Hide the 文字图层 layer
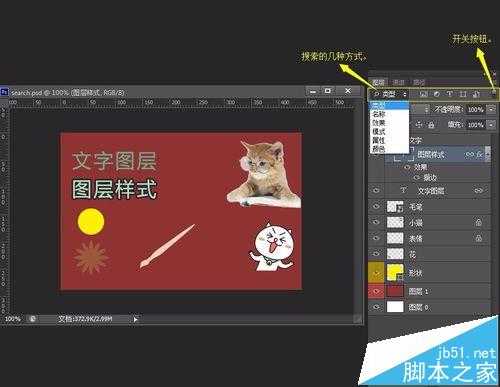 [x=376, y=191]
